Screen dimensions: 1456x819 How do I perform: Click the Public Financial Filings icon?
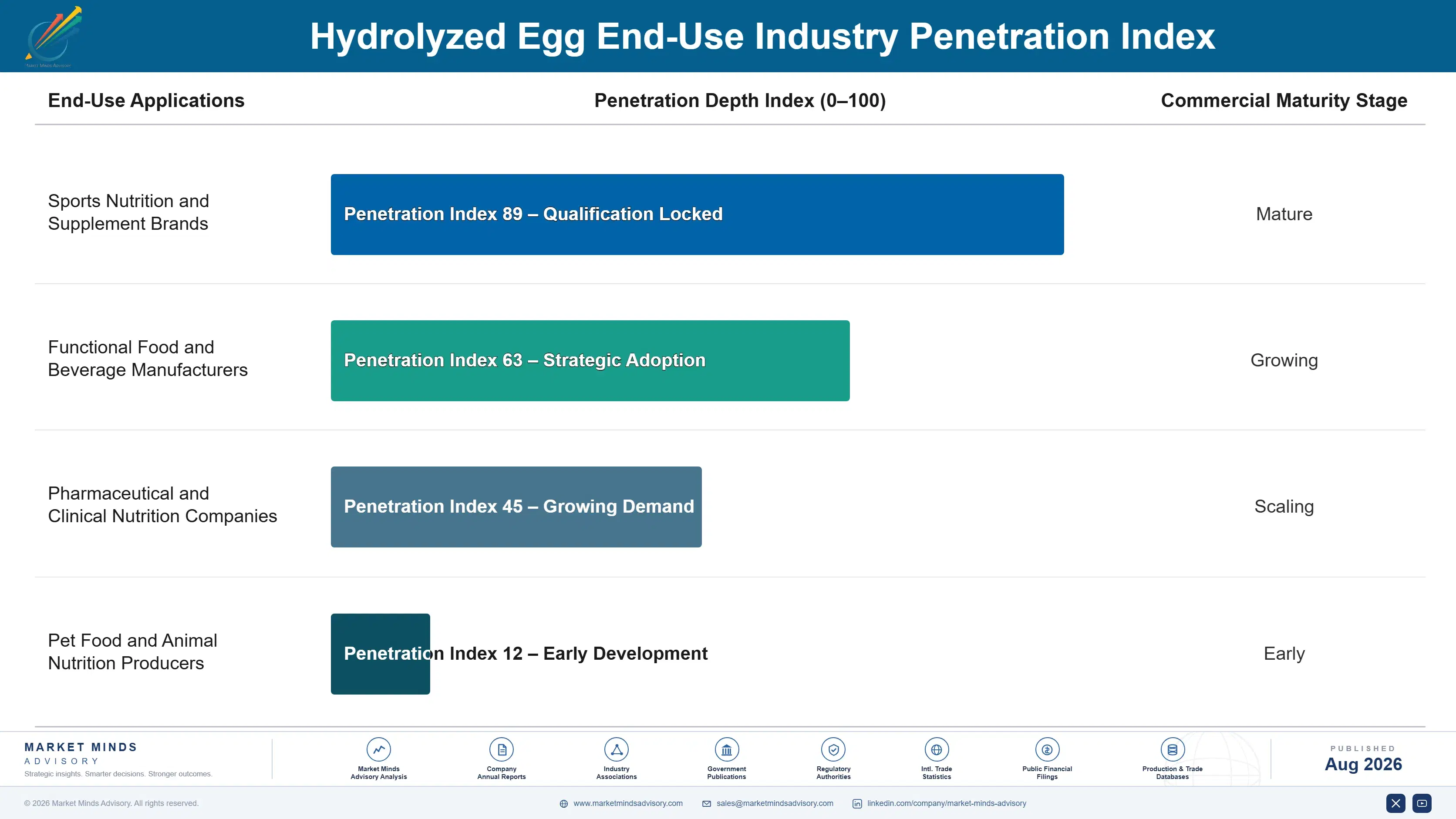coord(1047,749)
